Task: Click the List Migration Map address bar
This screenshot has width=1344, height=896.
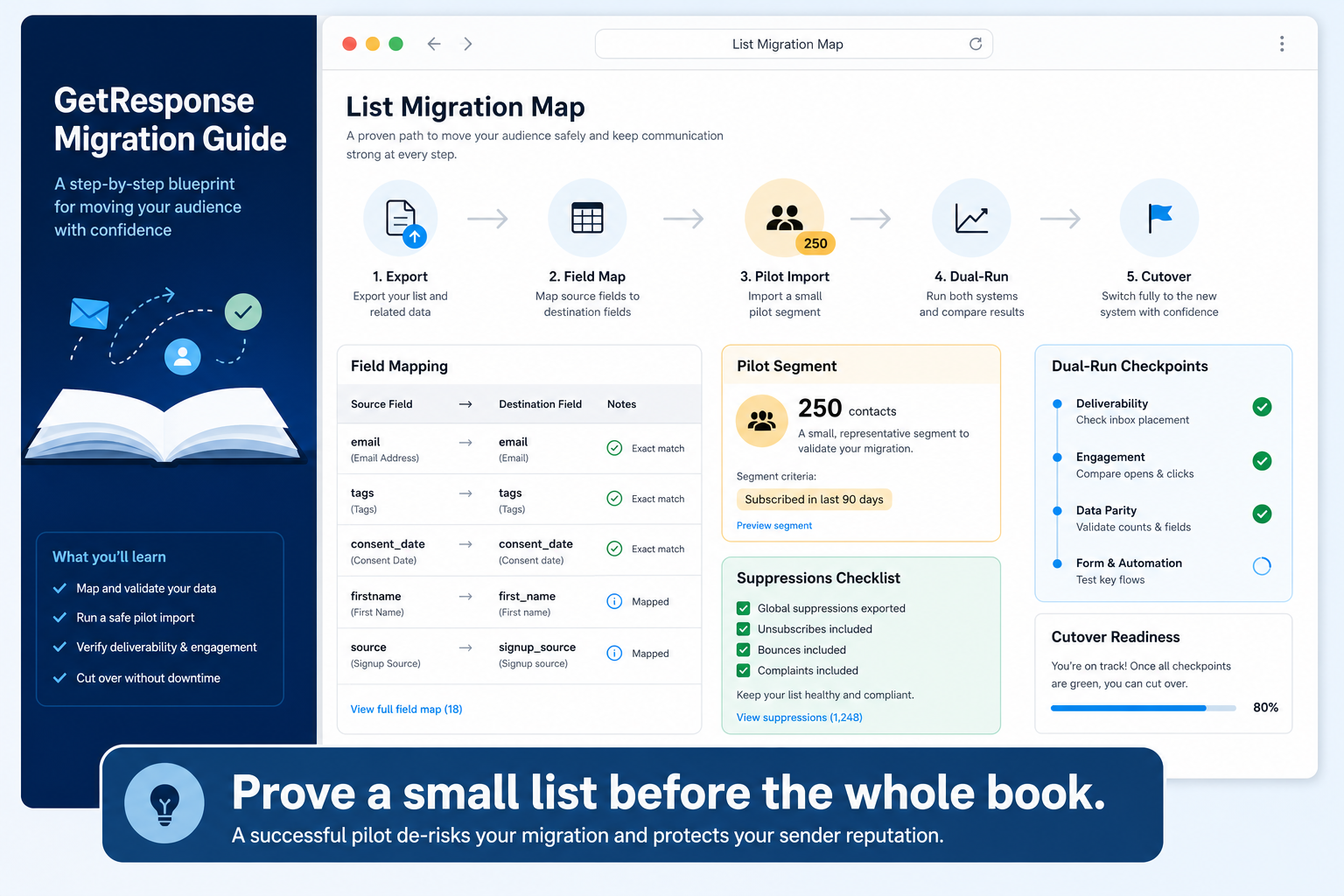Action: coord(794,44)
